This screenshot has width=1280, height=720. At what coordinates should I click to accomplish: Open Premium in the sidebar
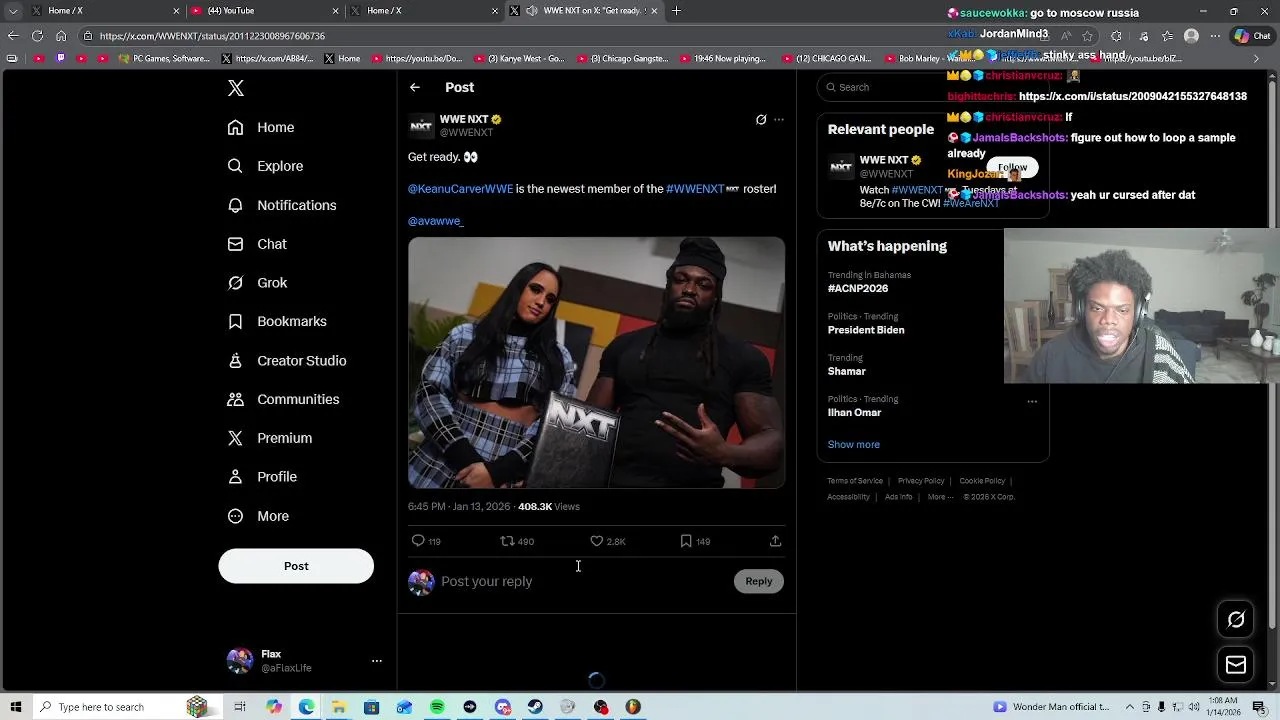coord(270,438)
